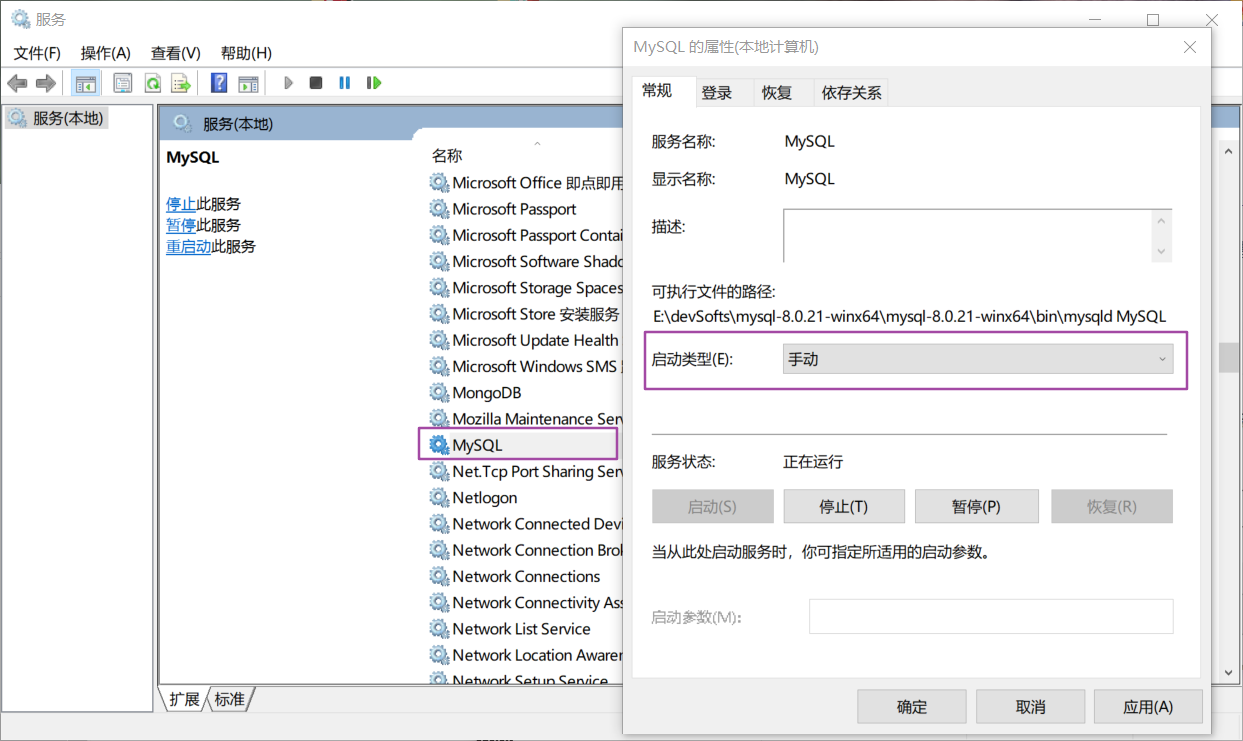The width and height of the screenshot is (1243, 741).
Task: Switch to the 标准 view tab
Action: pyautogui.click(x=230, y=699)
